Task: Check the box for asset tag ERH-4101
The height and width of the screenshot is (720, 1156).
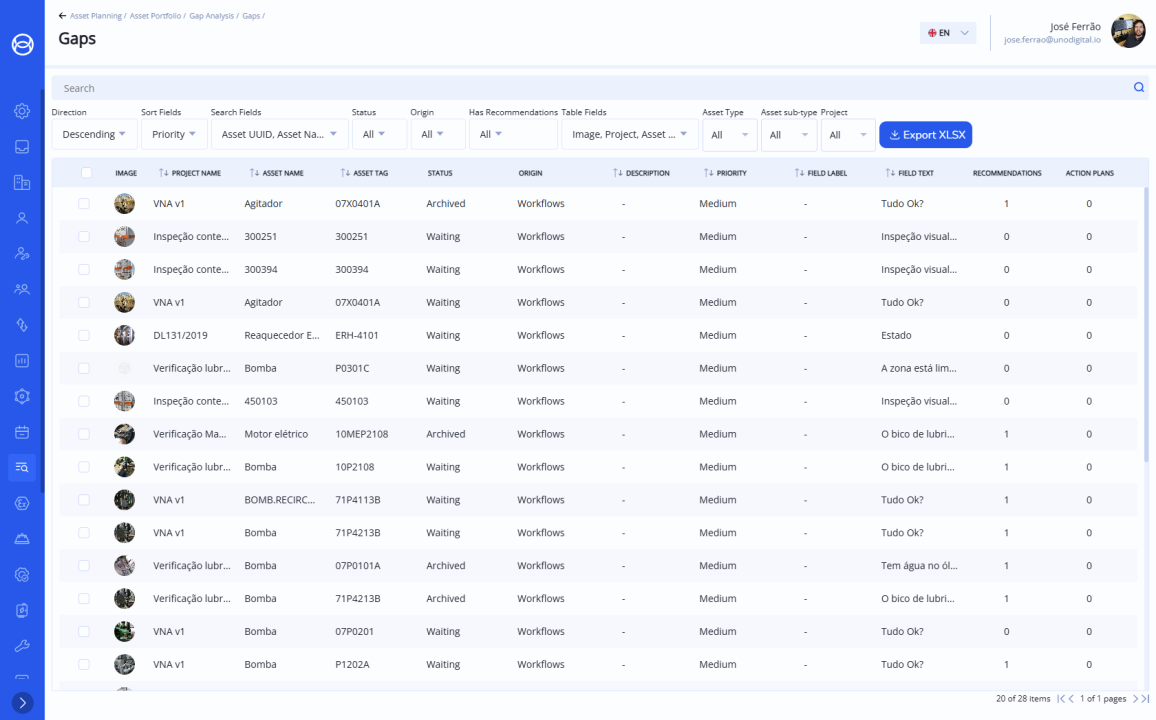Action: 84,335
